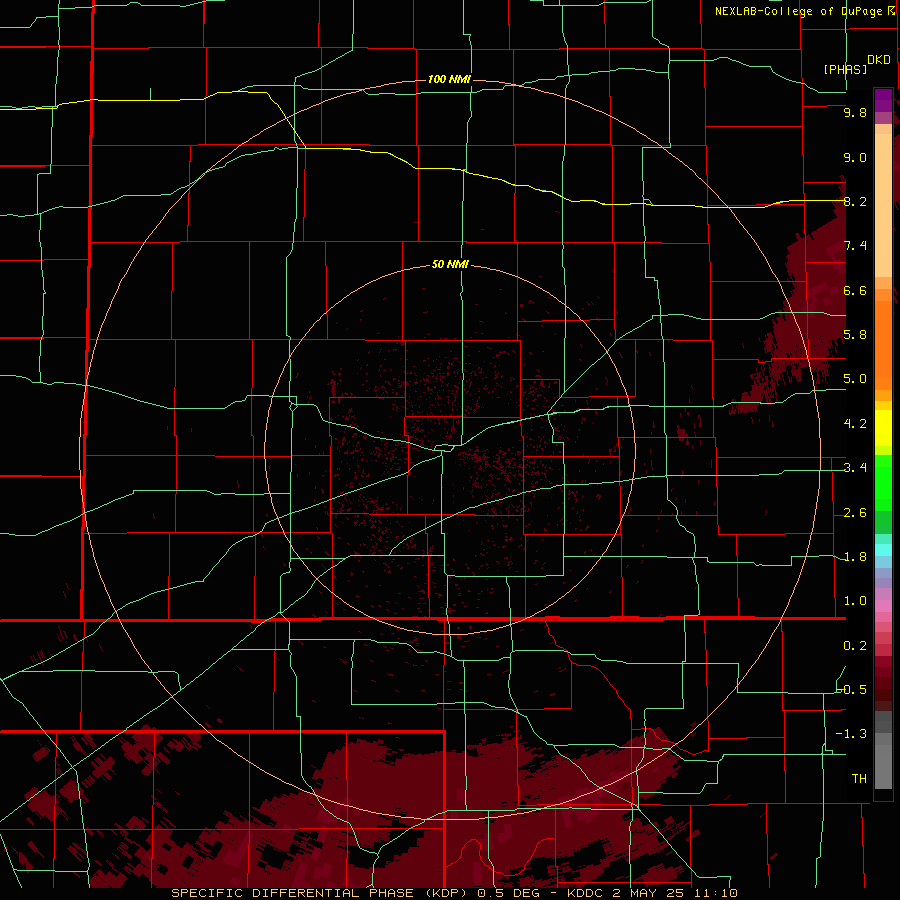The width and height of the screenshot is (900, 900).
Task: Pick the orange segment of the color bar
Action: coord(883,344)
